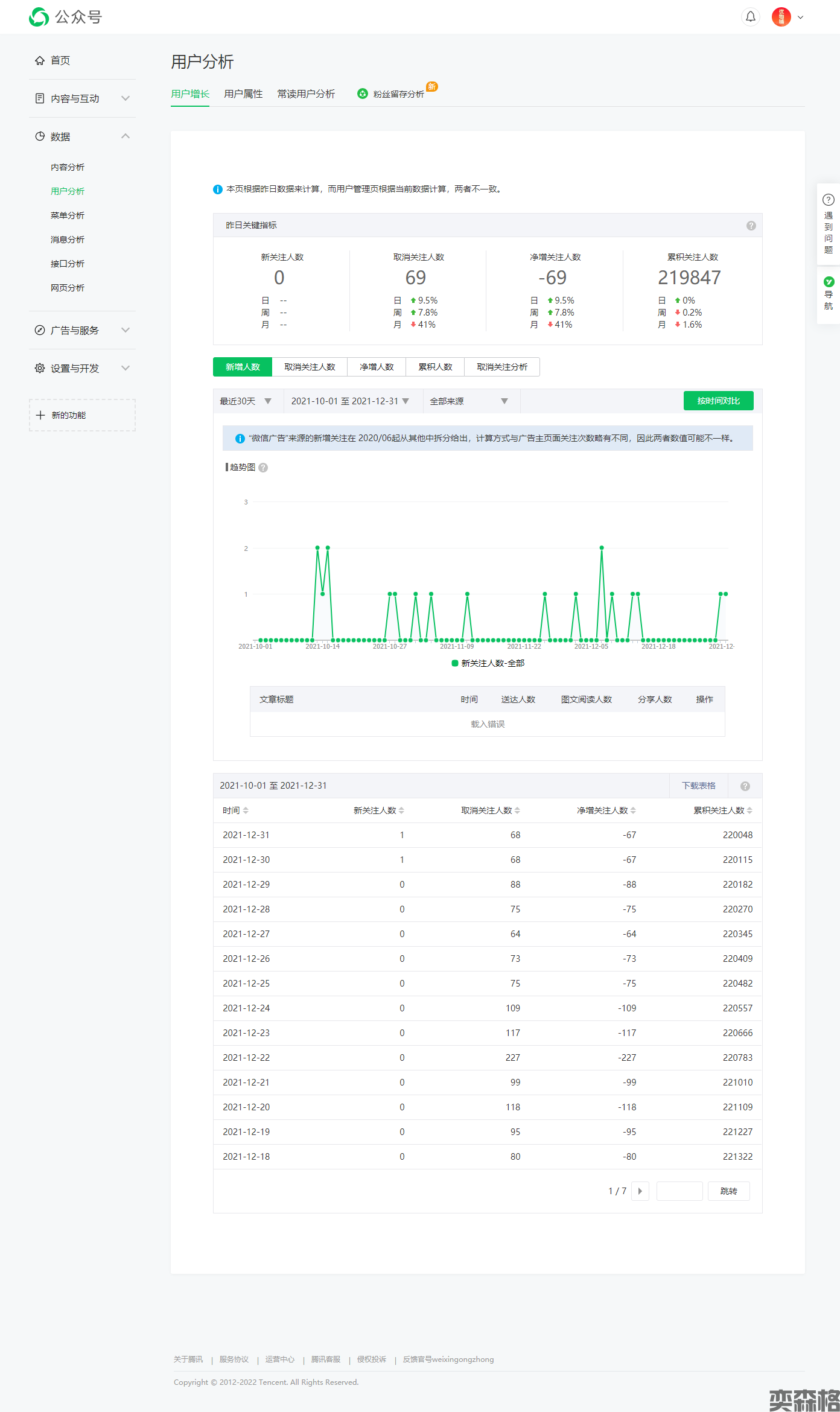This screenshot has width=840, height=1412.
Task: Click the 按时间对比 button
Action: coord(718,401)
